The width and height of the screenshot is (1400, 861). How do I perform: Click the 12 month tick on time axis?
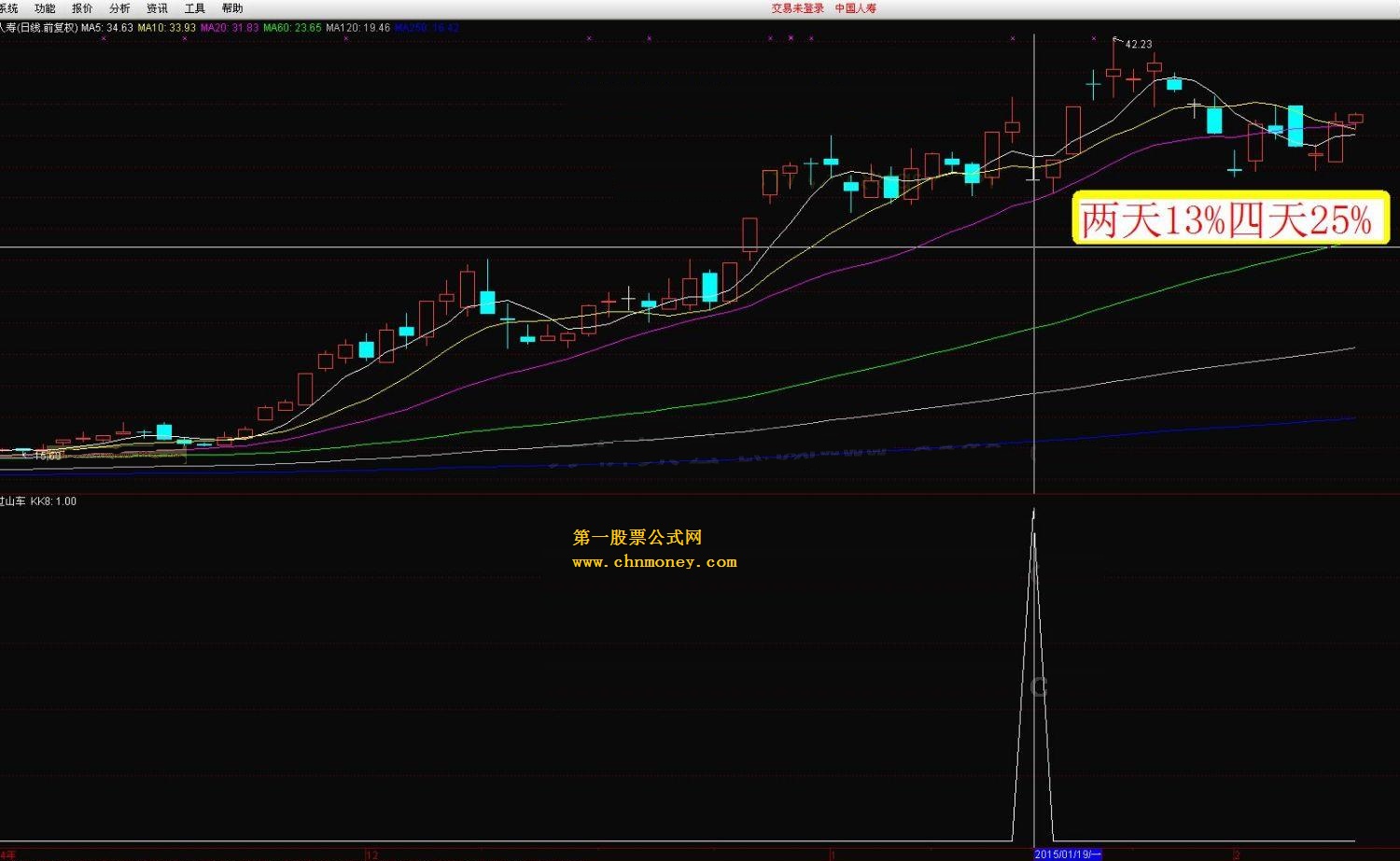[x=371, y=854]
